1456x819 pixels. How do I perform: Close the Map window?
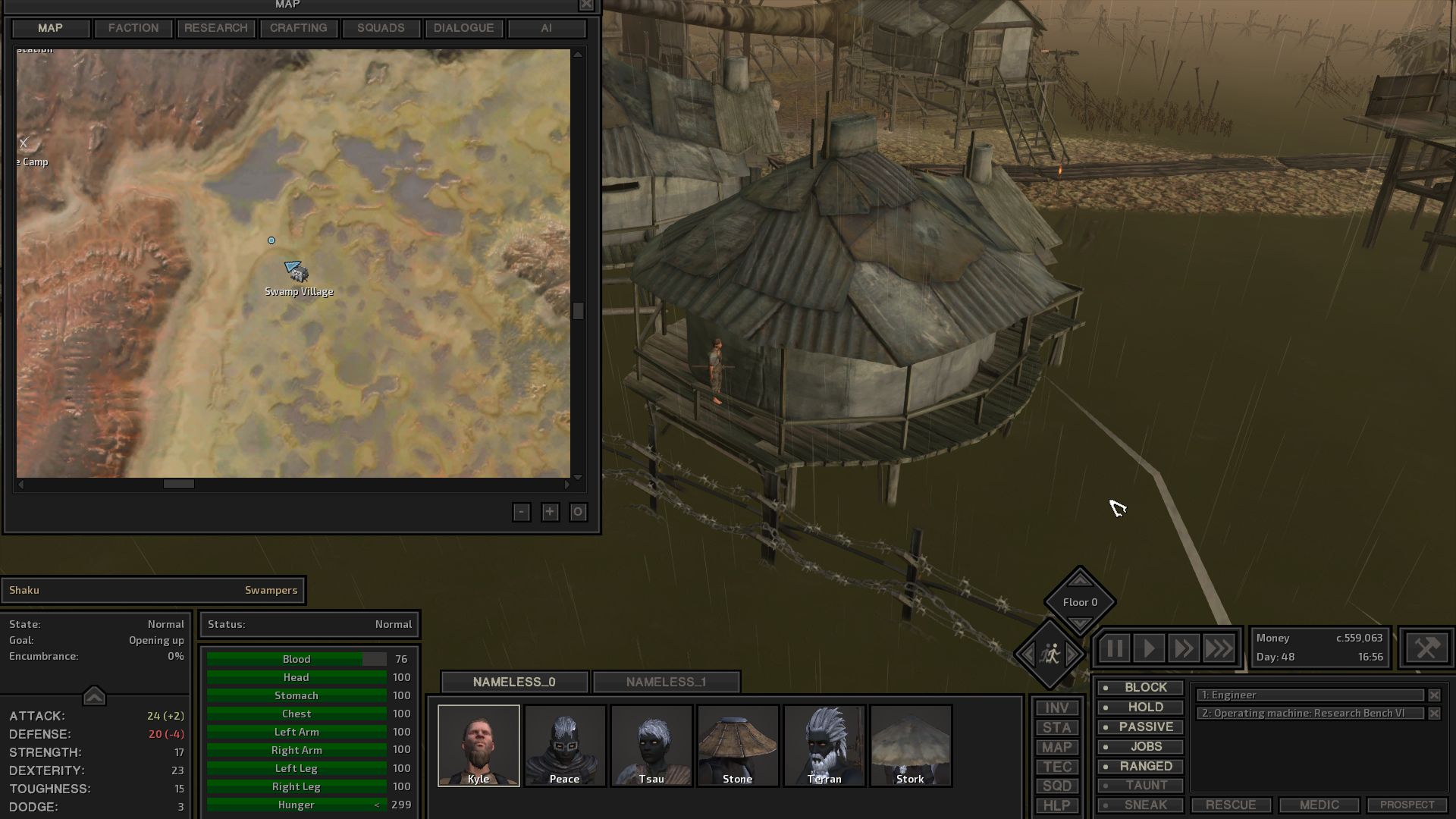pyautogui.click(x=587, y=5)
